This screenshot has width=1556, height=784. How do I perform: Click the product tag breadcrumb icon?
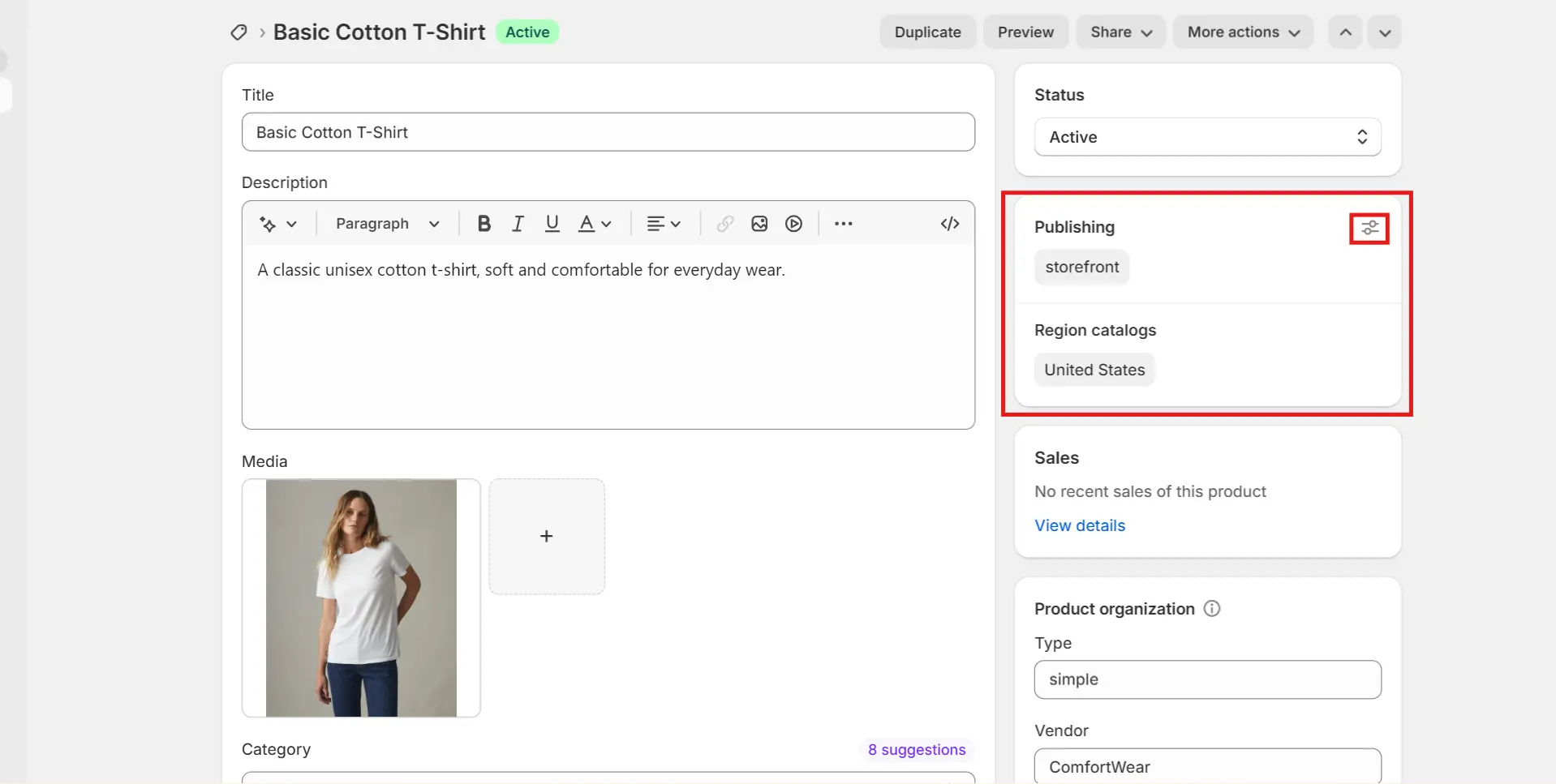[x=237, y=32]
